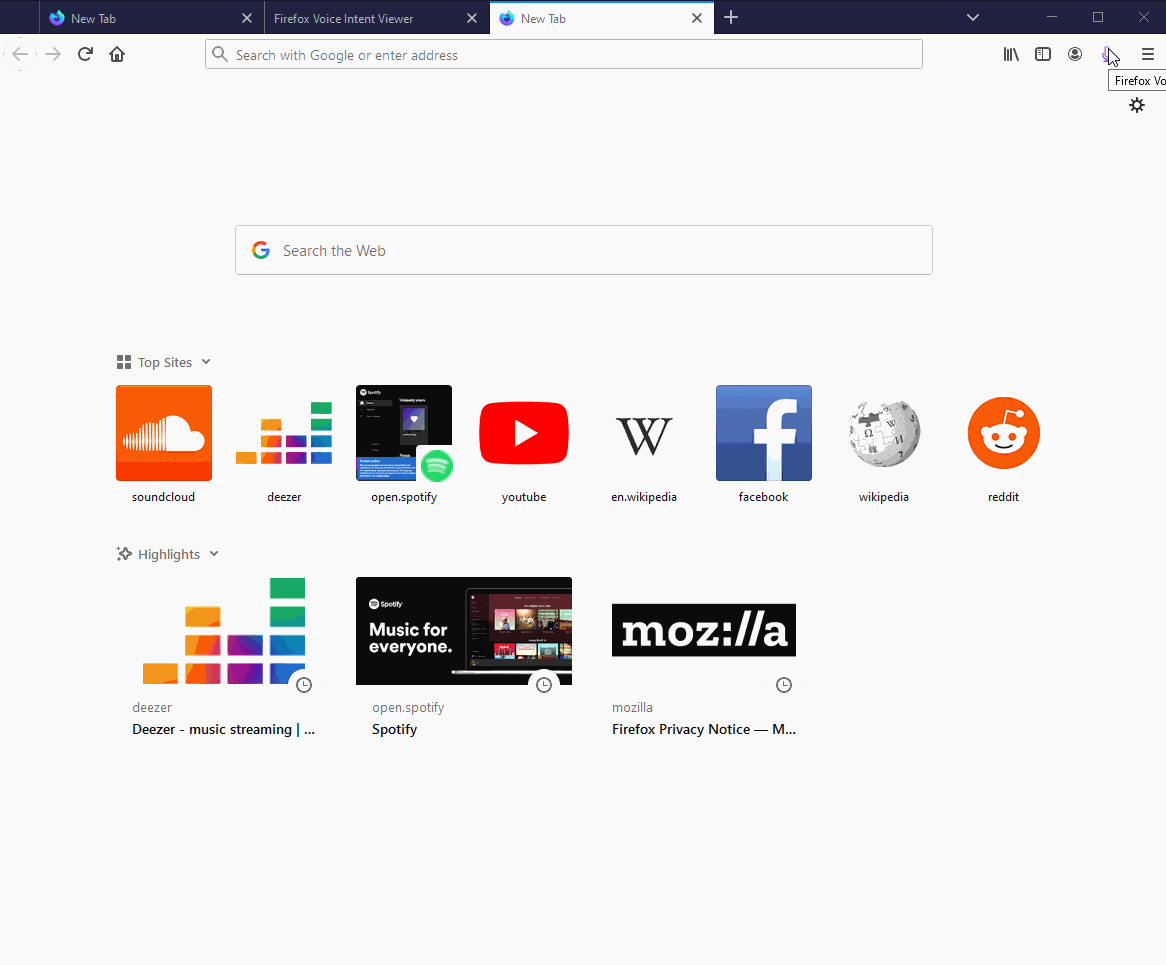Open new tab settings gear
Screen dimensions: 1166x965
click(x=1137, y=106)
